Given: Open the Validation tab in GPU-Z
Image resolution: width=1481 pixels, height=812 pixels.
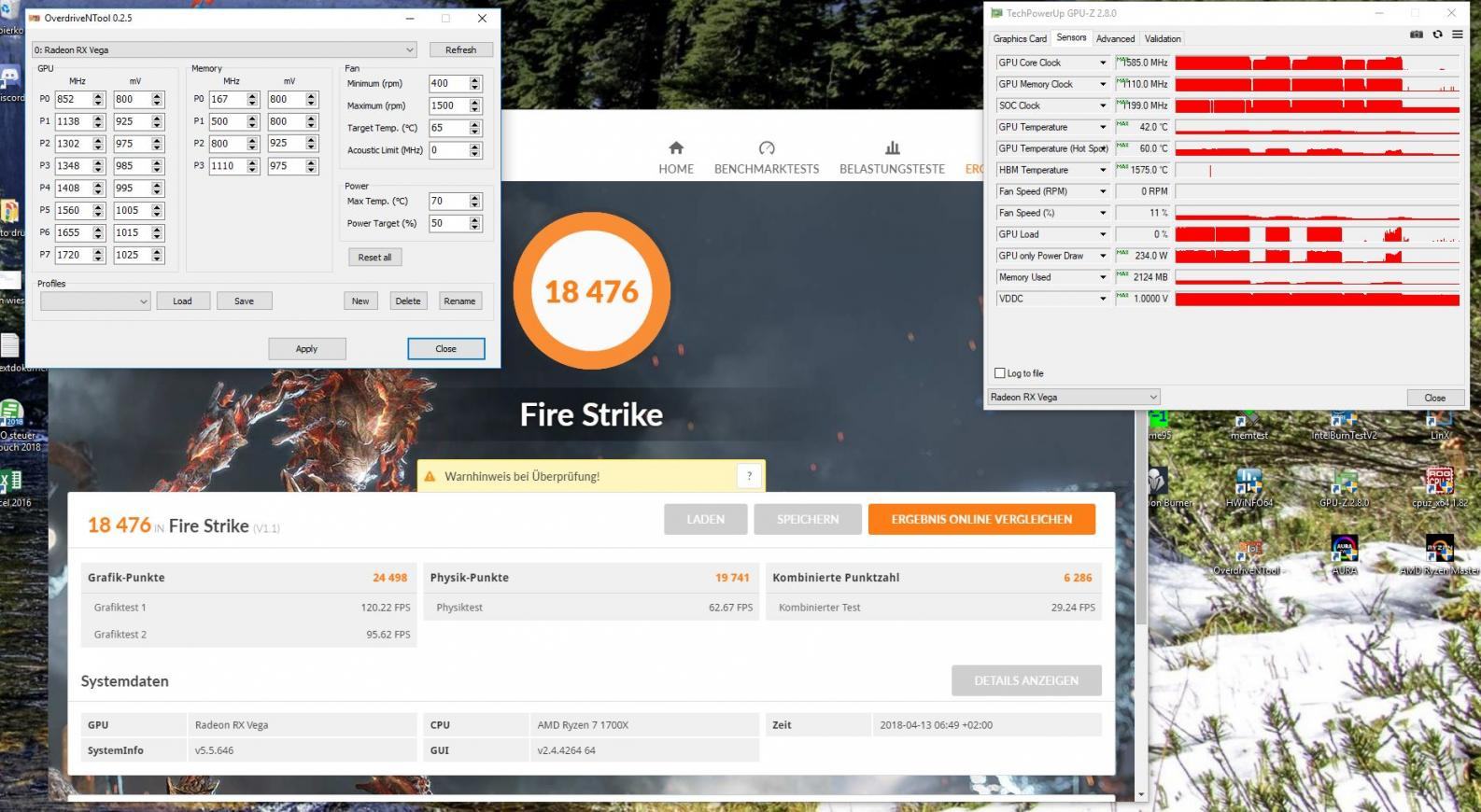Looking at the screenshot, I should click(x=1163, y=38).
